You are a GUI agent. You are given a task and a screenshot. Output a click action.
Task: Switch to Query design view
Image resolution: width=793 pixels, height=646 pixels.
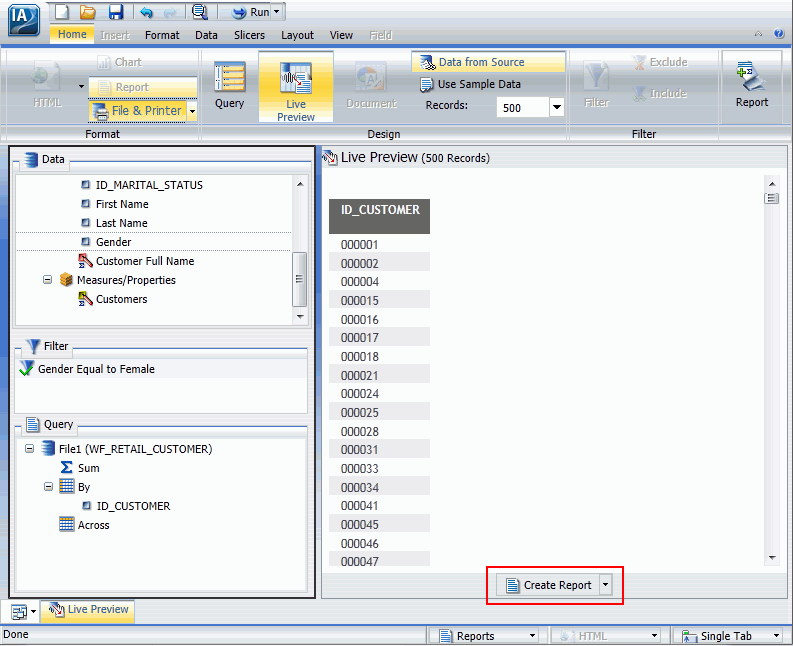(x=230, y=85)
